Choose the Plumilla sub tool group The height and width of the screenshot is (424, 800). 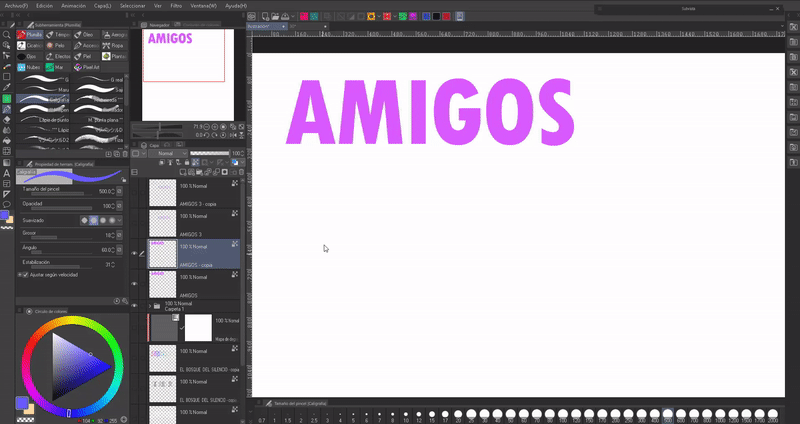point(30,35)
